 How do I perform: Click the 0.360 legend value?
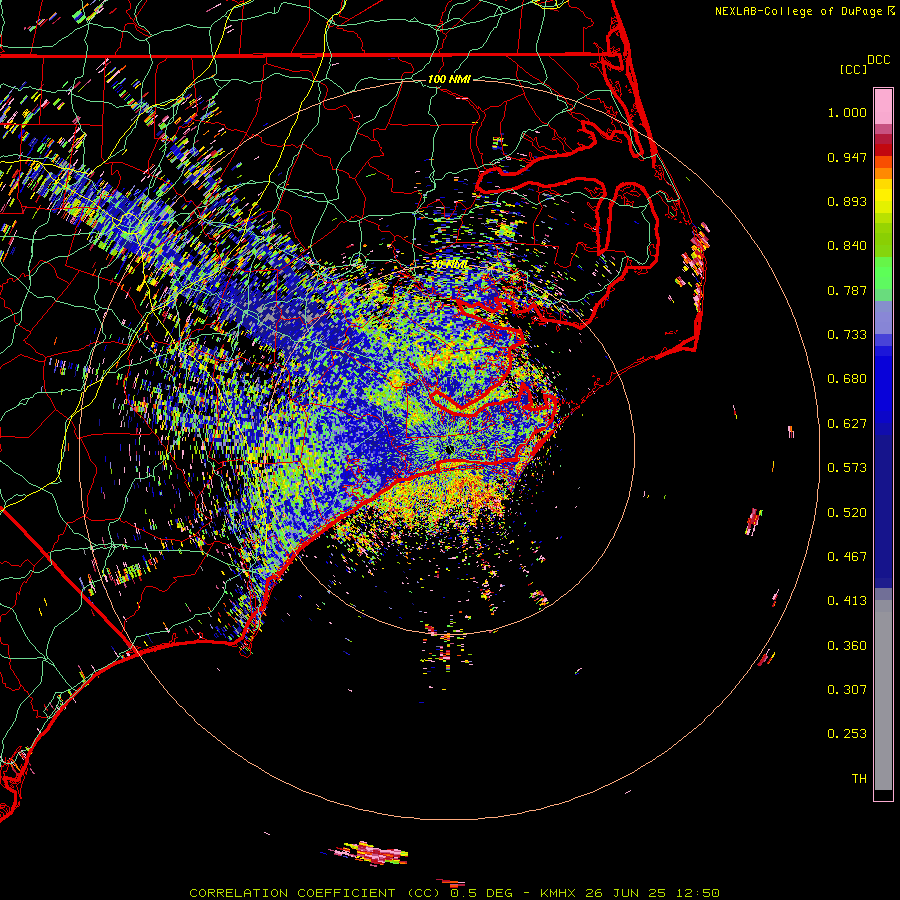[847, 646]
